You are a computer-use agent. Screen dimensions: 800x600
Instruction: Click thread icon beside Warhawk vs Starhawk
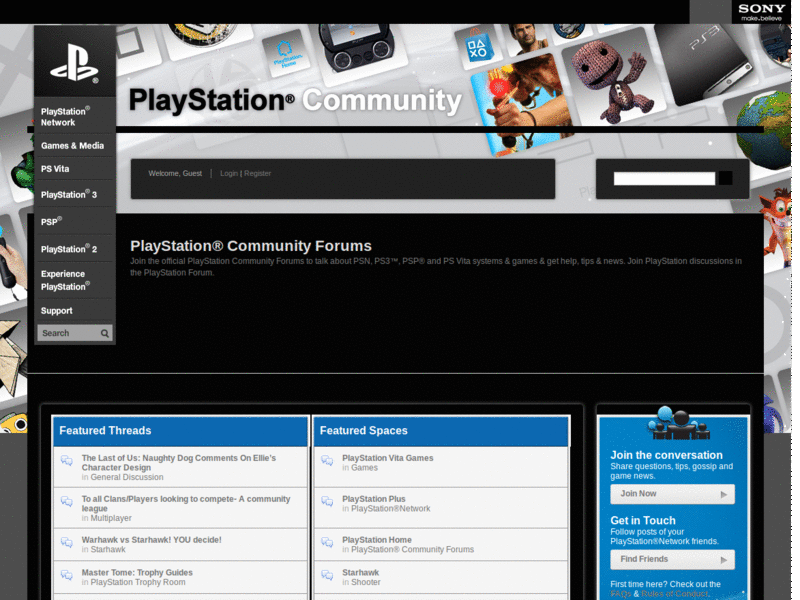[67, 542]
